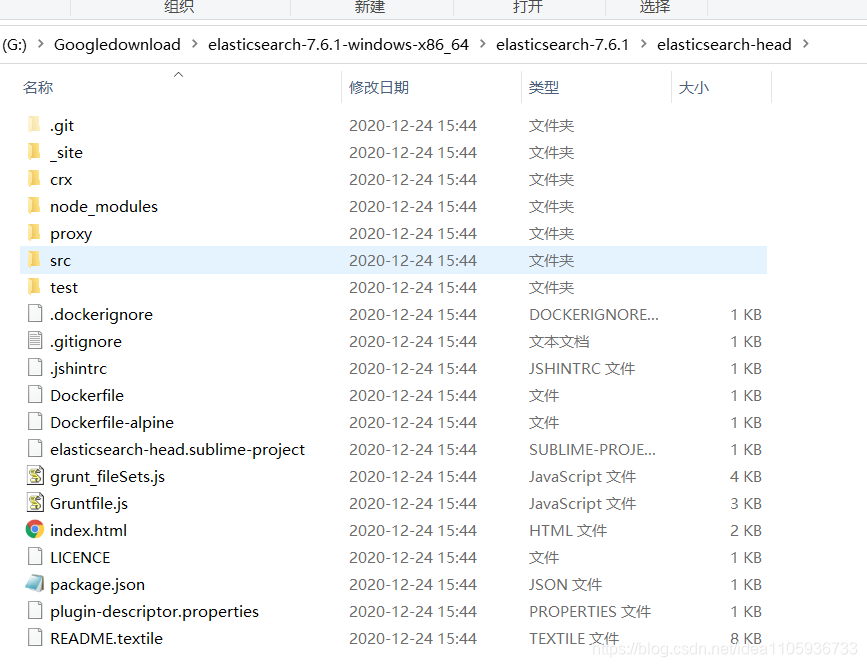Click the 4 KB size cell
Image resolution: width=867 pixels, height=667 pixels.
[x=746, y=476]
